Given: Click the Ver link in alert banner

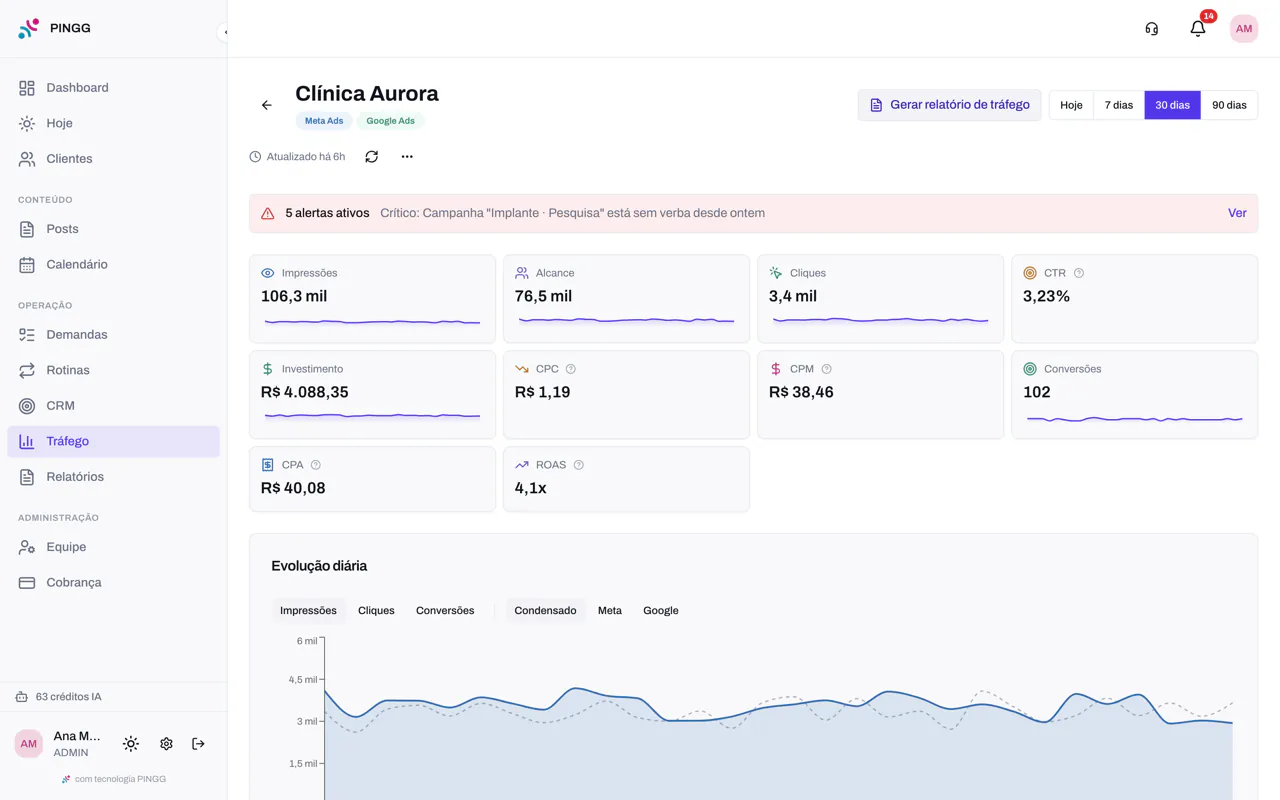Looking at the screenshot, I should [x=1237, y=213].
